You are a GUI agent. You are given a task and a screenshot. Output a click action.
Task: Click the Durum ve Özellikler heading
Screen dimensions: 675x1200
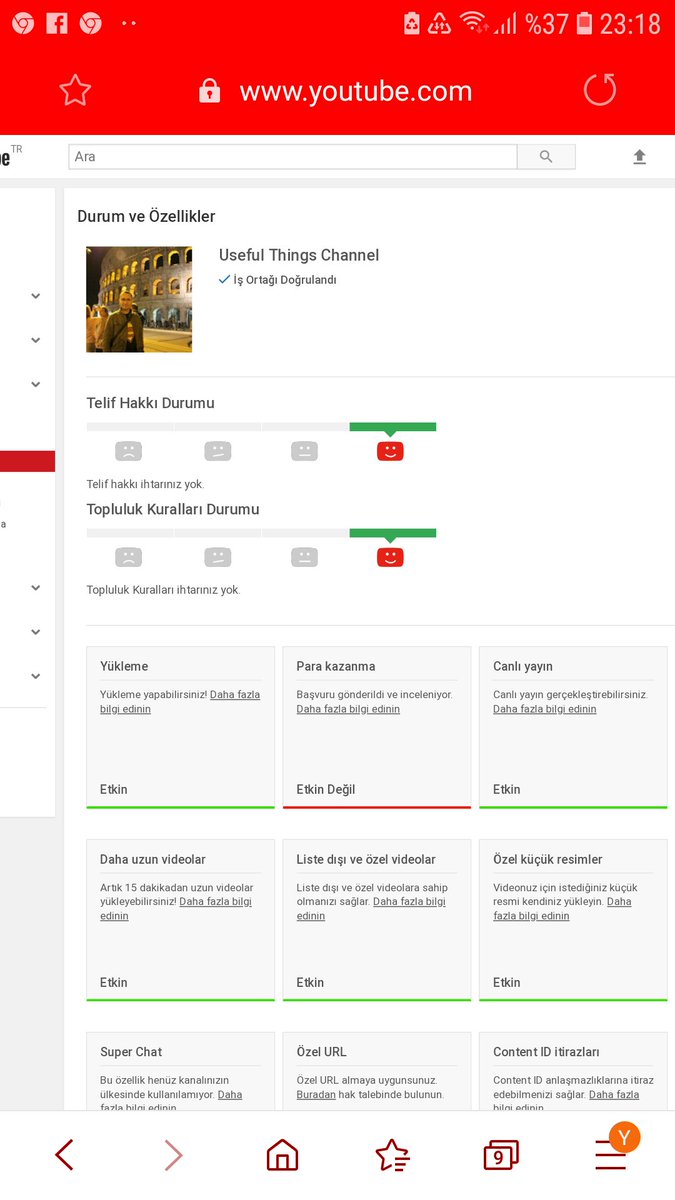click(x=146, y=216)
